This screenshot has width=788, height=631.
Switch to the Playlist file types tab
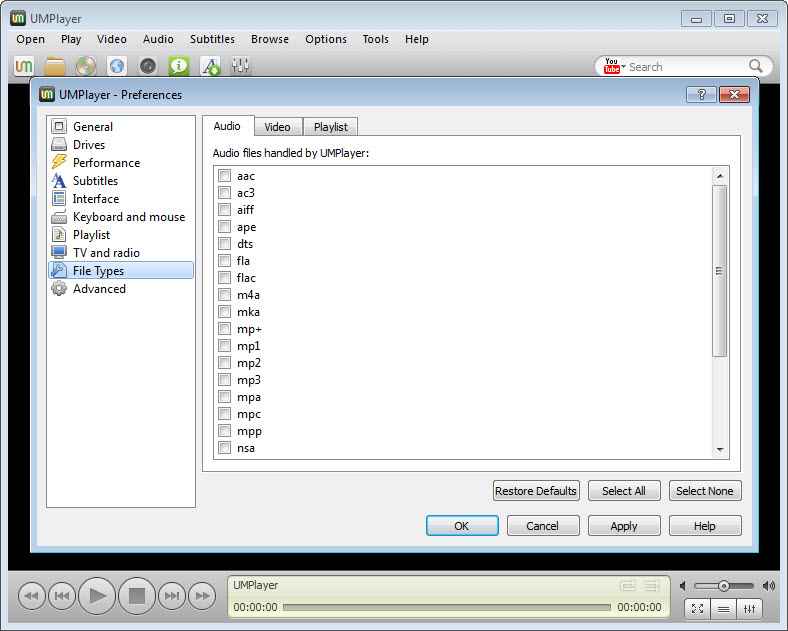[331, 127]
